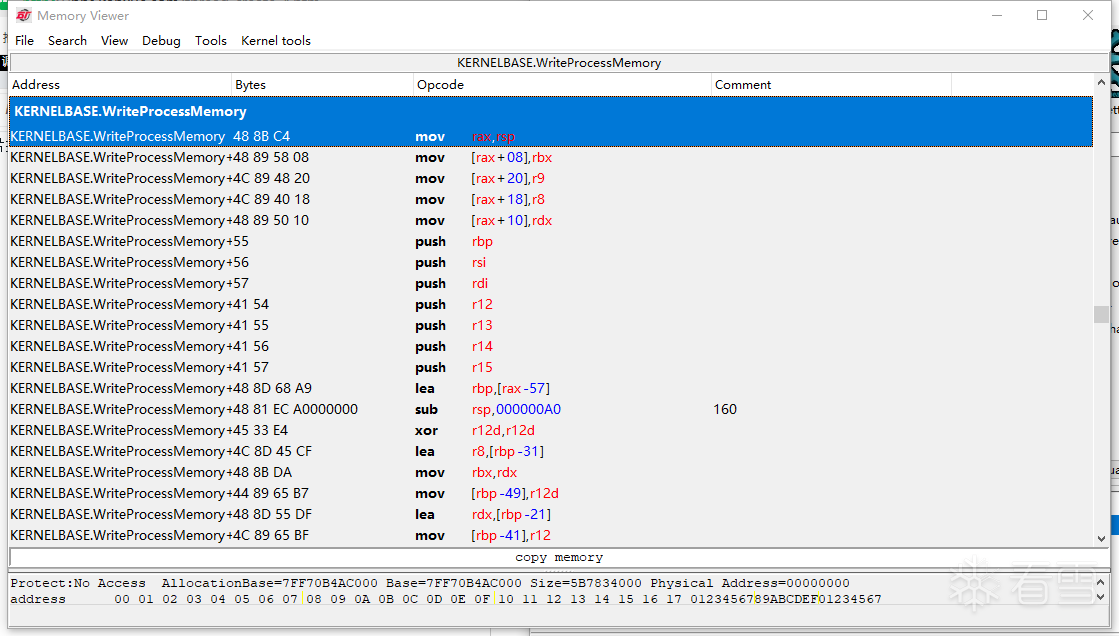This screenshot has width=1119, height=636.
Task: Select the xor r12d,r12d row
Action: (x=551, y=430)
